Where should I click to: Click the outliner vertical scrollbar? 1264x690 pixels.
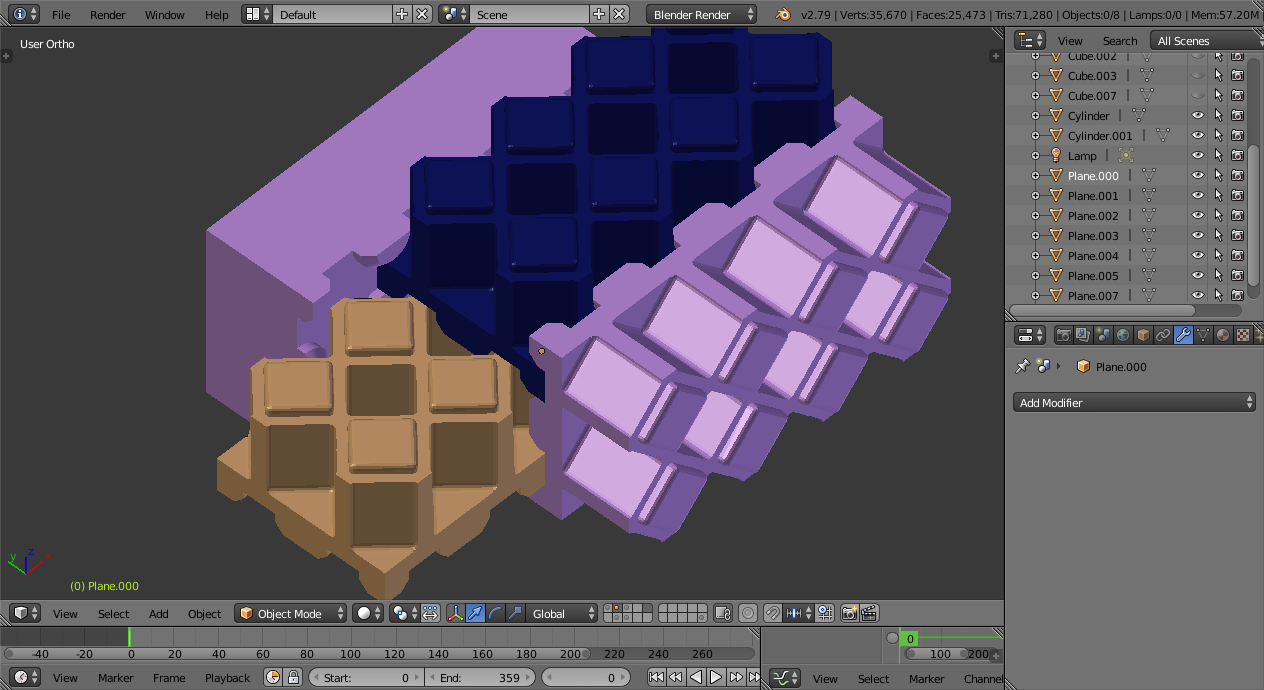click(1253, 215)
